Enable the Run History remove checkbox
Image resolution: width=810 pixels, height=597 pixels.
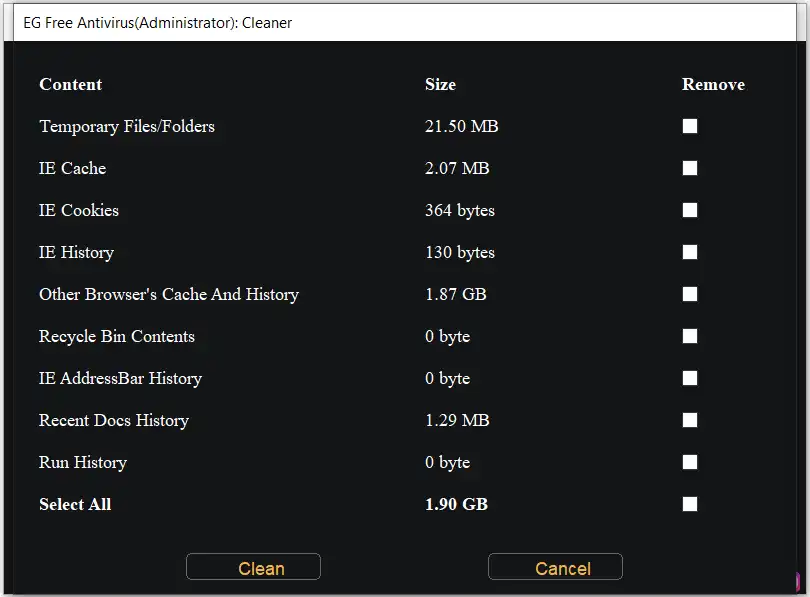click(x=690, y=462)
